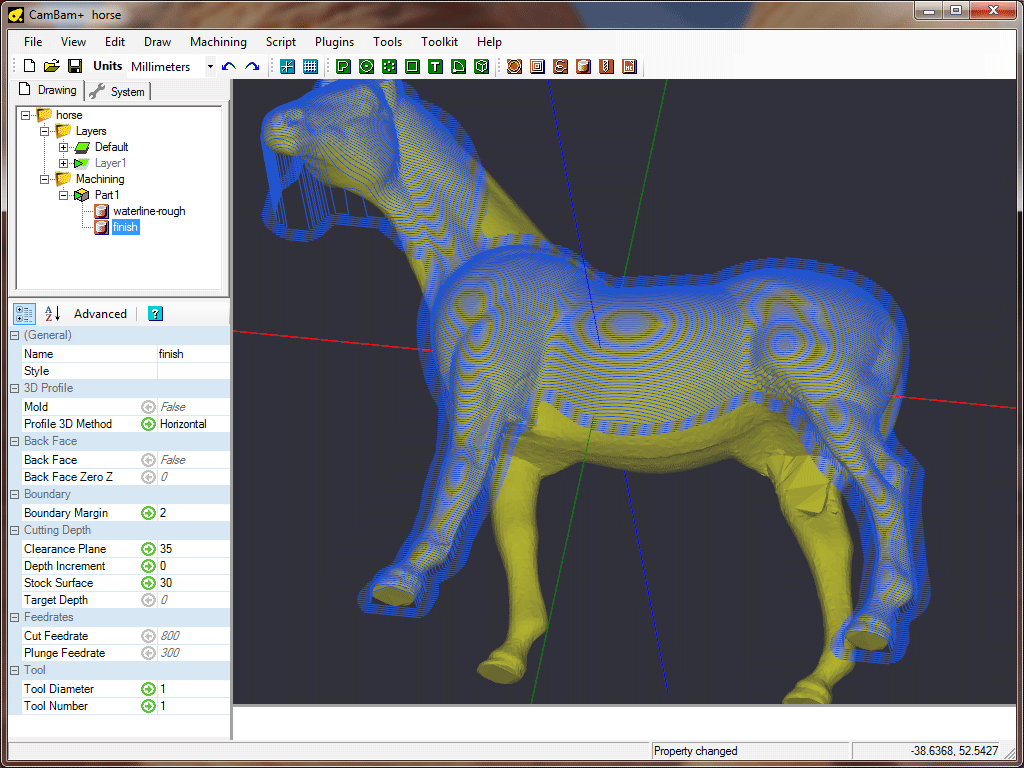1024x768 pixels.
Task: Click the Advanced properties button
Action: point(100,313)
